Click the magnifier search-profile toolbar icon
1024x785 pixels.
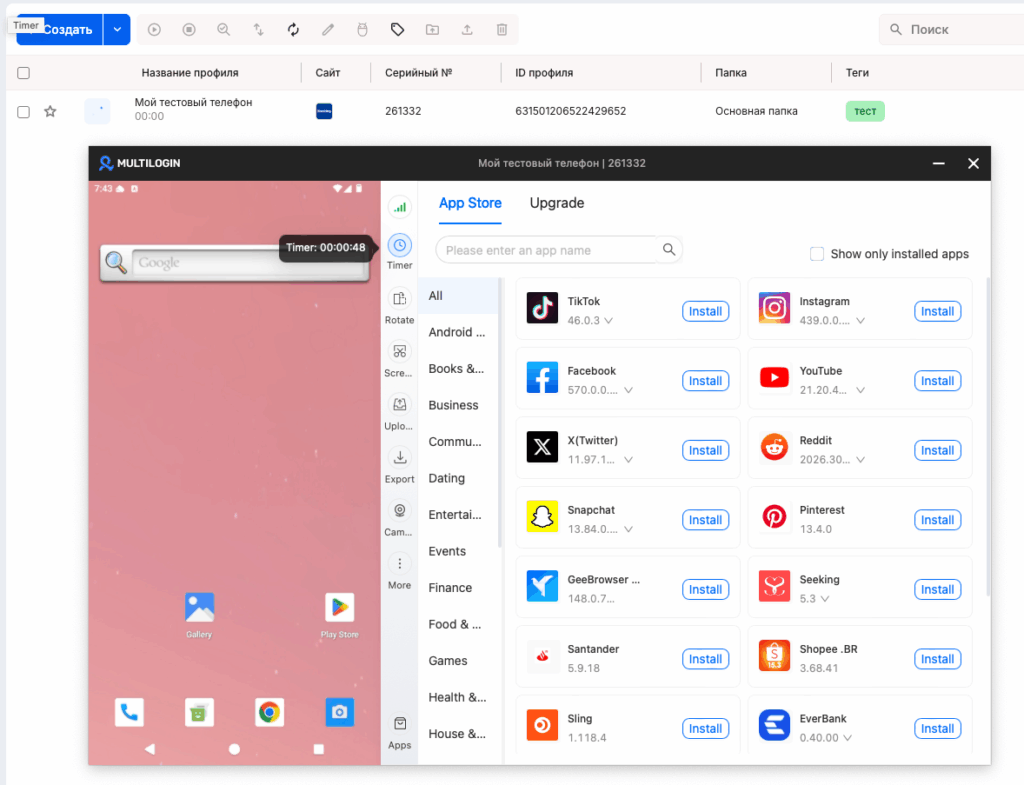223,29
